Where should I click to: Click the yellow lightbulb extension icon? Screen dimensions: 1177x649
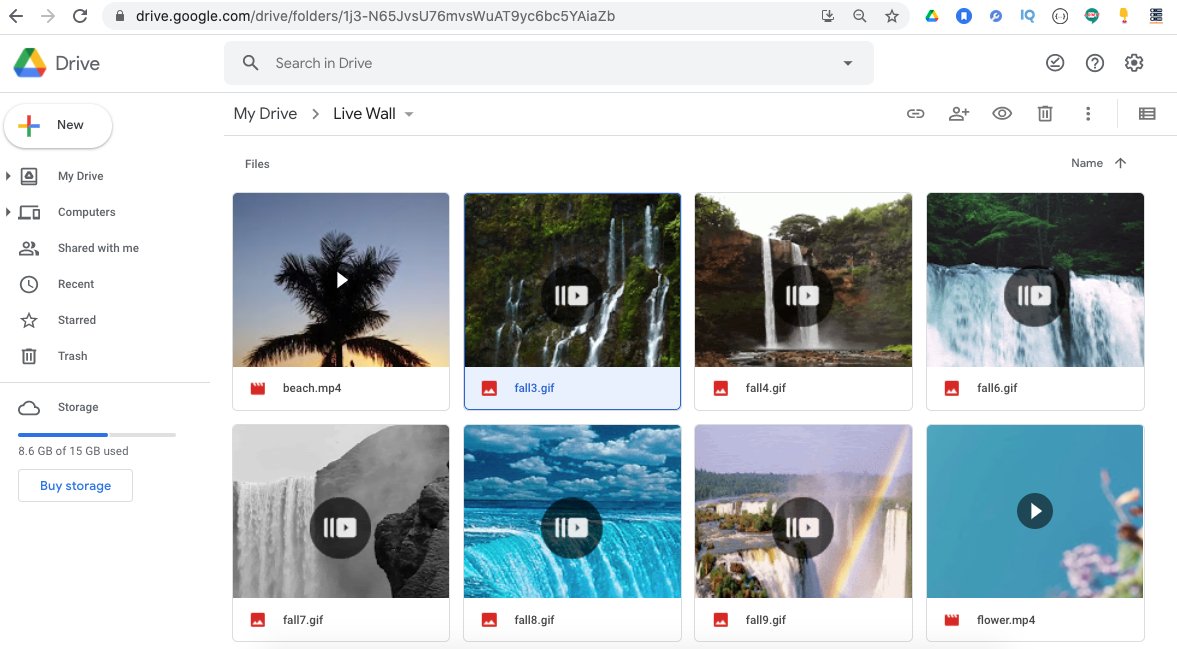pyautogui.click(x=1124, y=16)
